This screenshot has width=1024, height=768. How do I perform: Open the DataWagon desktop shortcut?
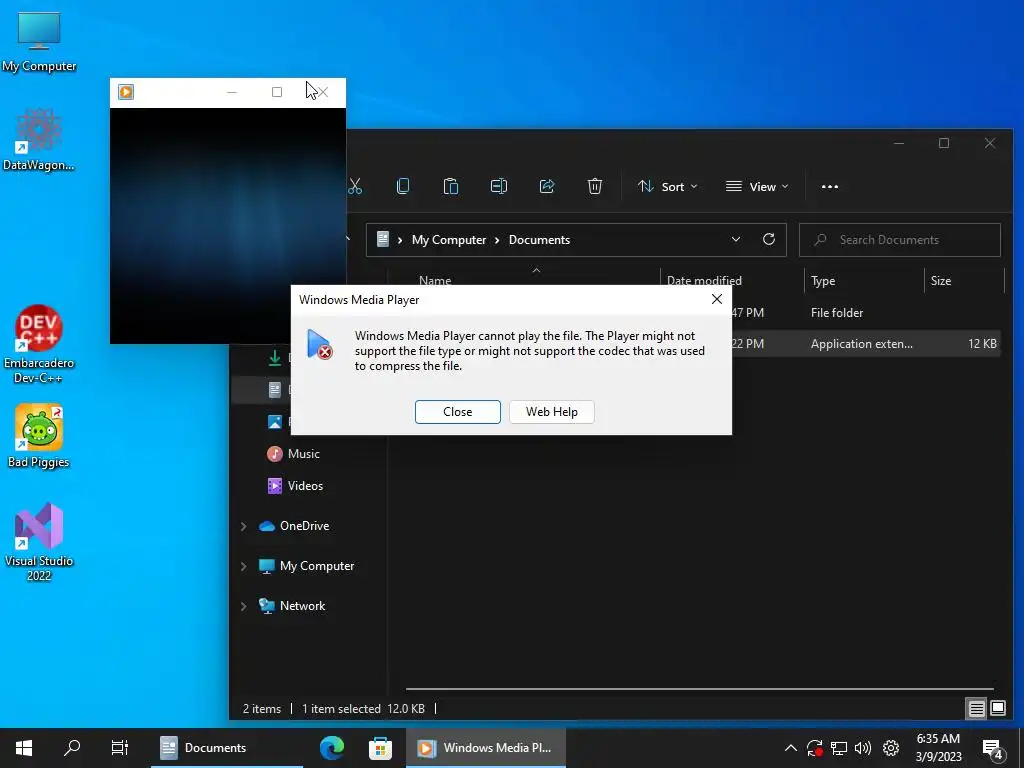(39, 140)
